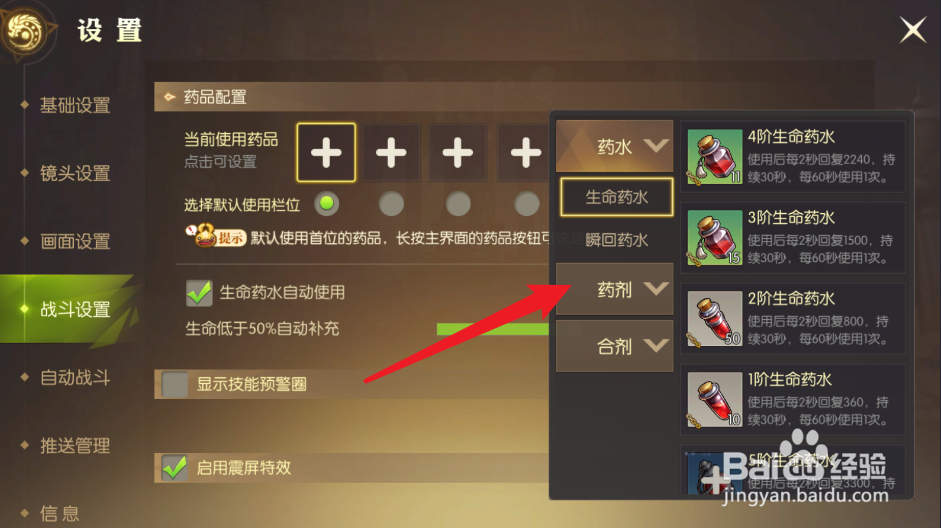Screen dimensions: 941x528
Task: Select second default slot radio button
Action: coord(391,203)
